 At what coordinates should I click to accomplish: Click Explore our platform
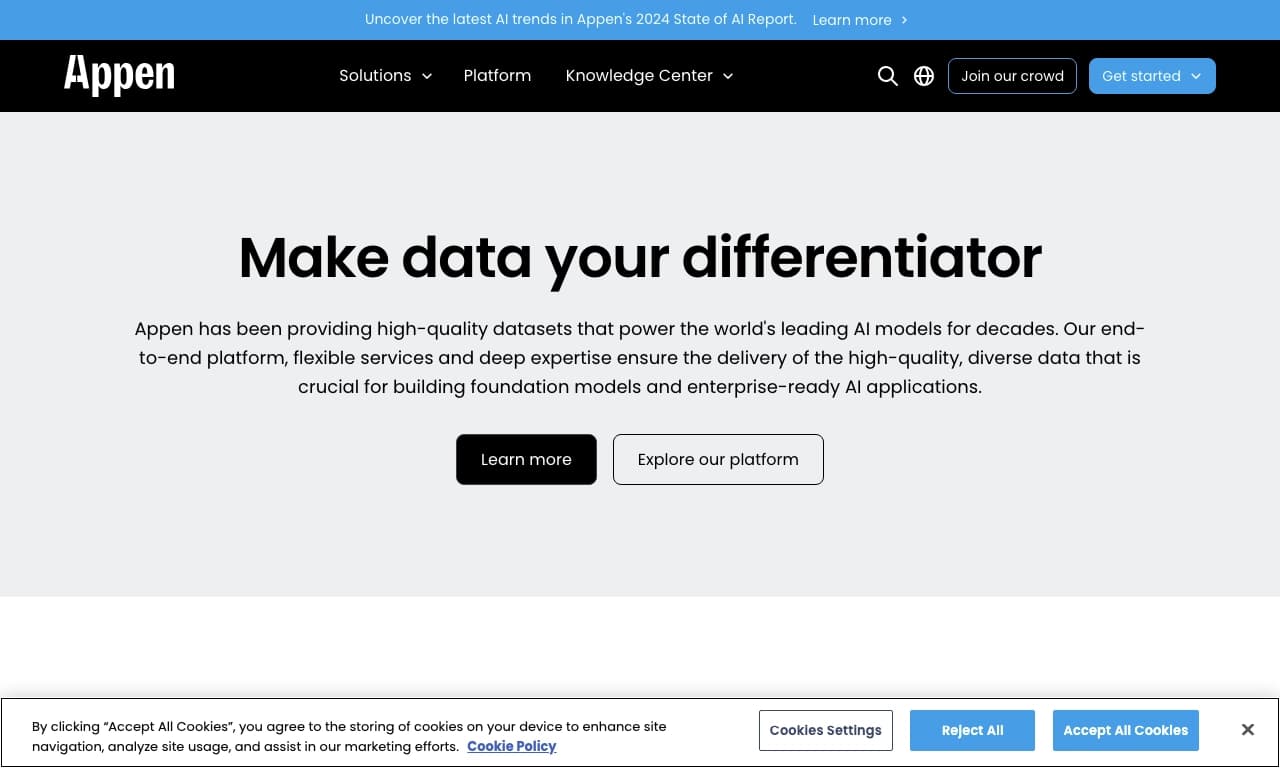(x=718, y=459)
